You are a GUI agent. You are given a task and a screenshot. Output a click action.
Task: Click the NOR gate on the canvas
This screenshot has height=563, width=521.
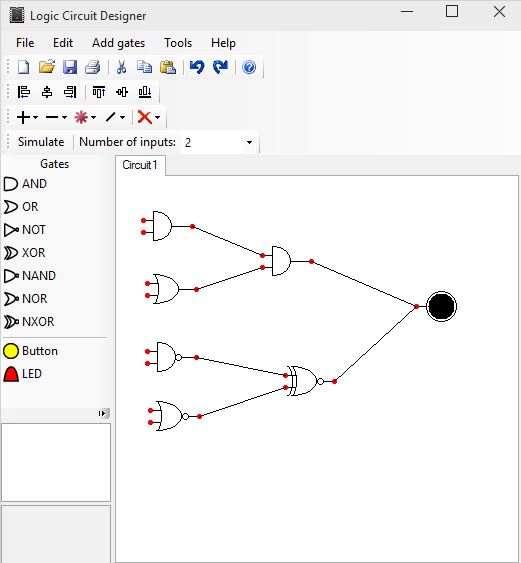pyautogui.click(x=172, y=416)
